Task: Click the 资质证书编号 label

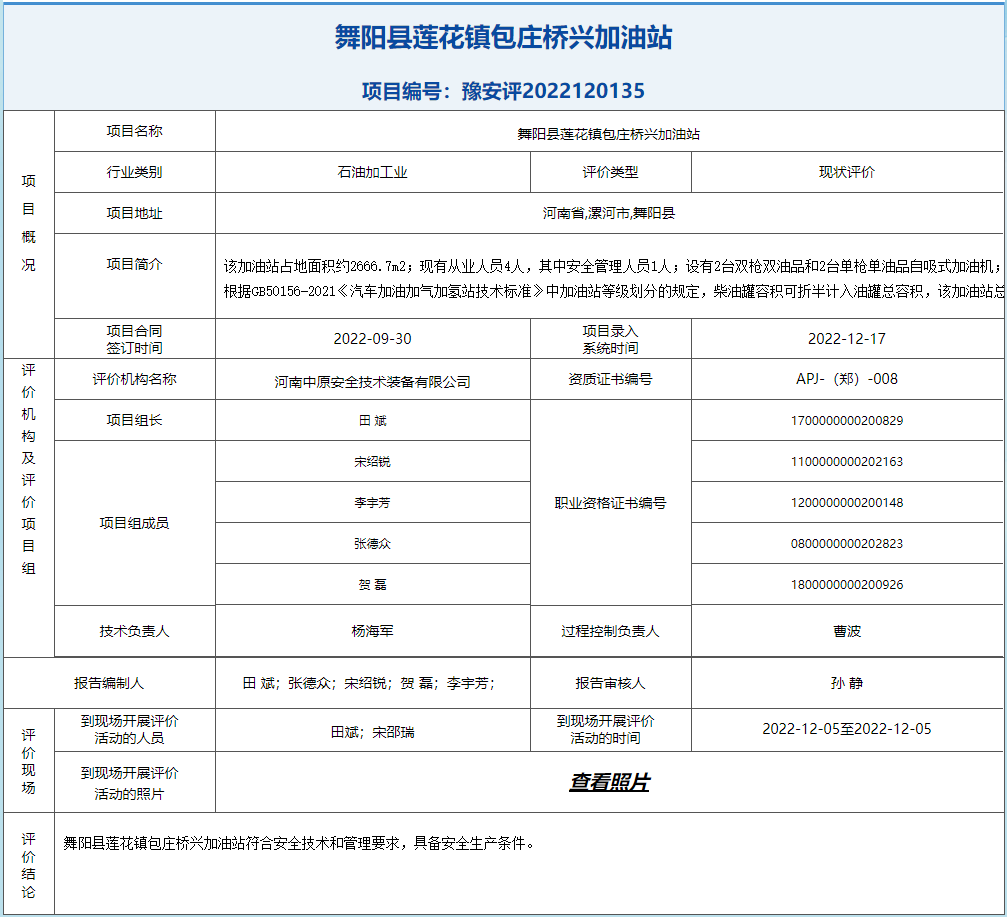Action: click(610, 379)
